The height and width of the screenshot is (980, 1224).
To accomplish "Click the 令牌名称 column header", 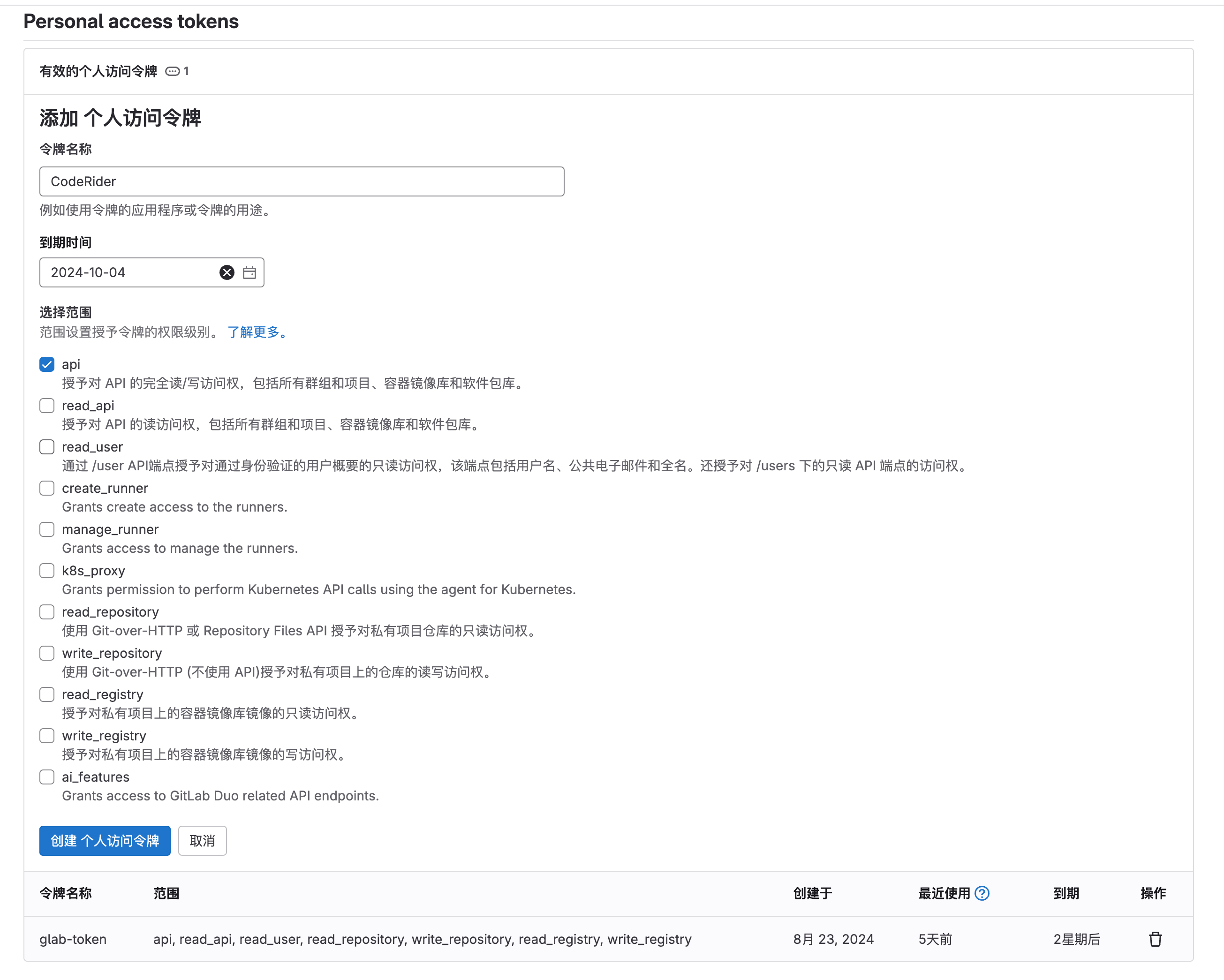I will [x=65, y=893].
